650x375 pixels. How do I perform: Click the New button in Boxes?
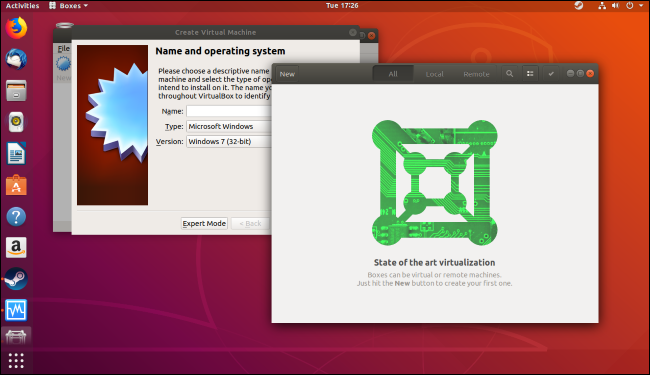pyautogui.click(x=287, y=74)
